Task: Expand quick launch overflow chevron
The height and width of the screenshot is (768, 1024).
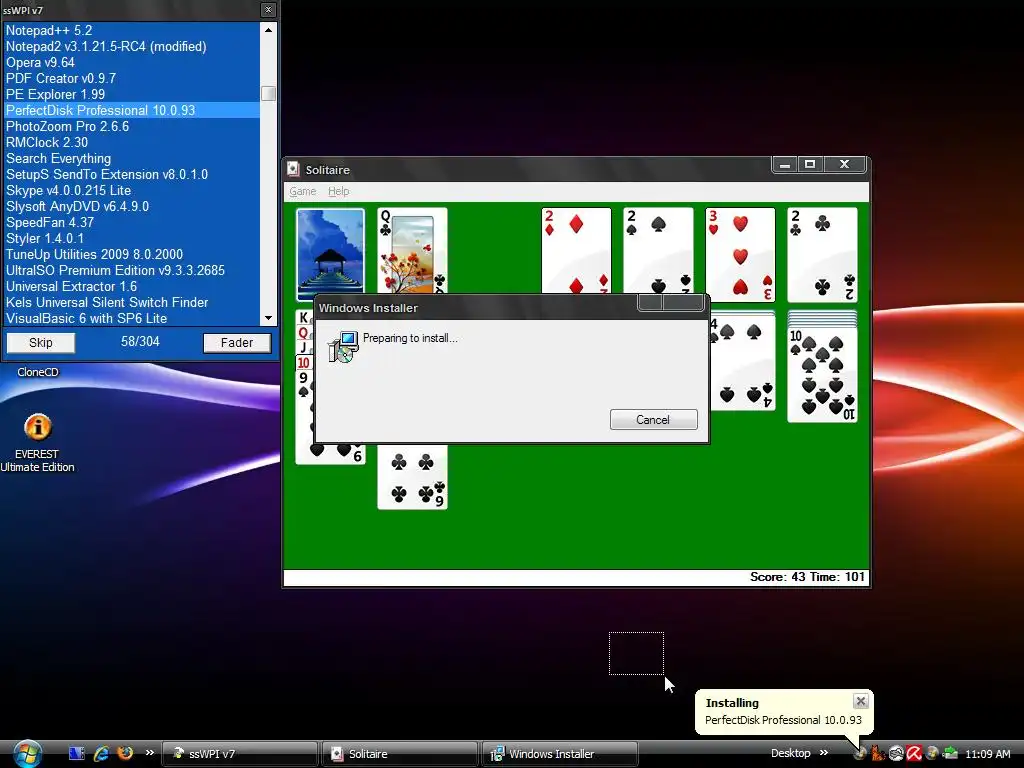Action: click(x=150, y=753)
